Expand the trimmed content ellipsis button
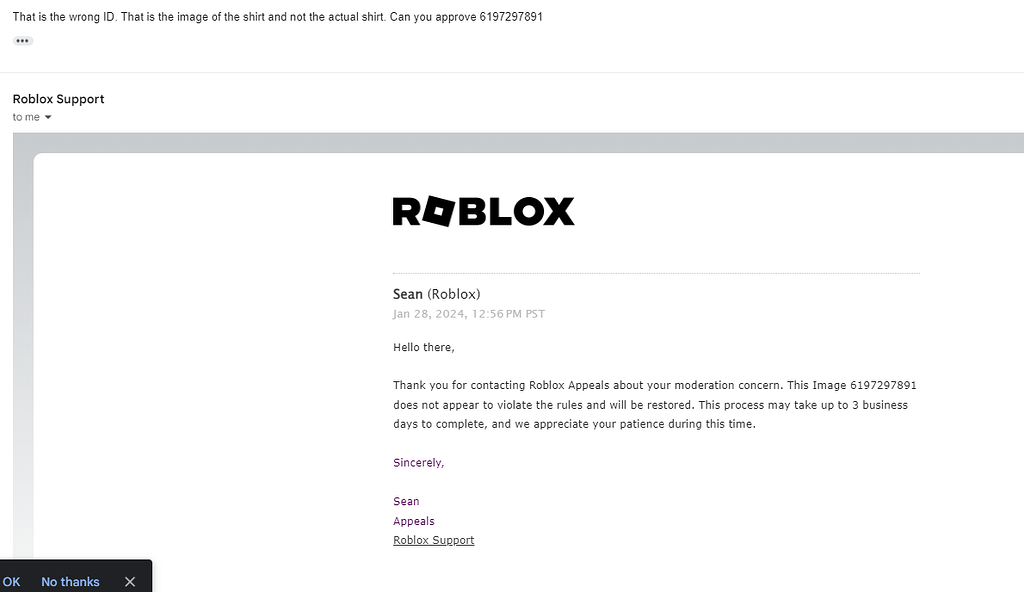Screen dimensions: 1024x592 [x=23, y=41]
